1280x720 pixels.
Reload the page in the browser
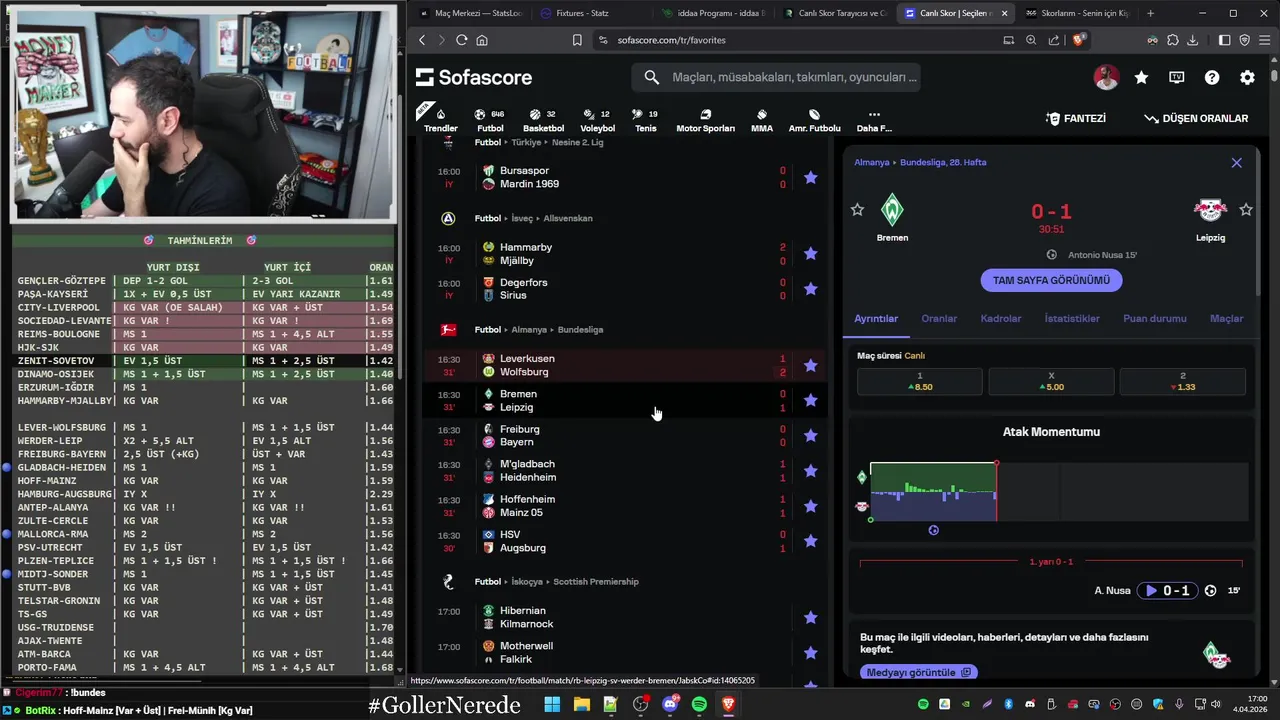click(461, 40)
